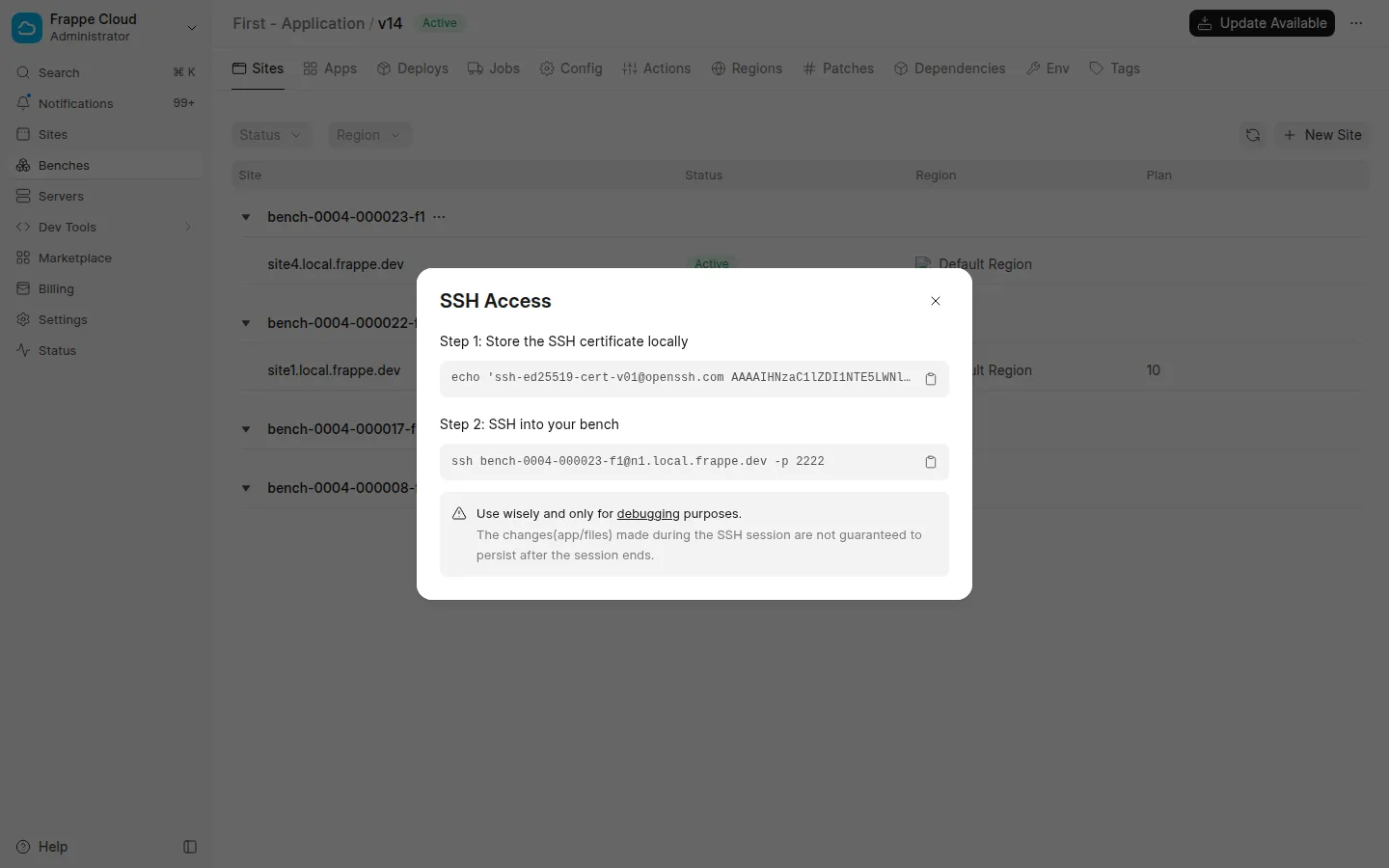The width and height of the screenshot is (1389, 868).
Task: Switch to the Tags tab
Action: pyautogui.click(x=1114, y=68)
